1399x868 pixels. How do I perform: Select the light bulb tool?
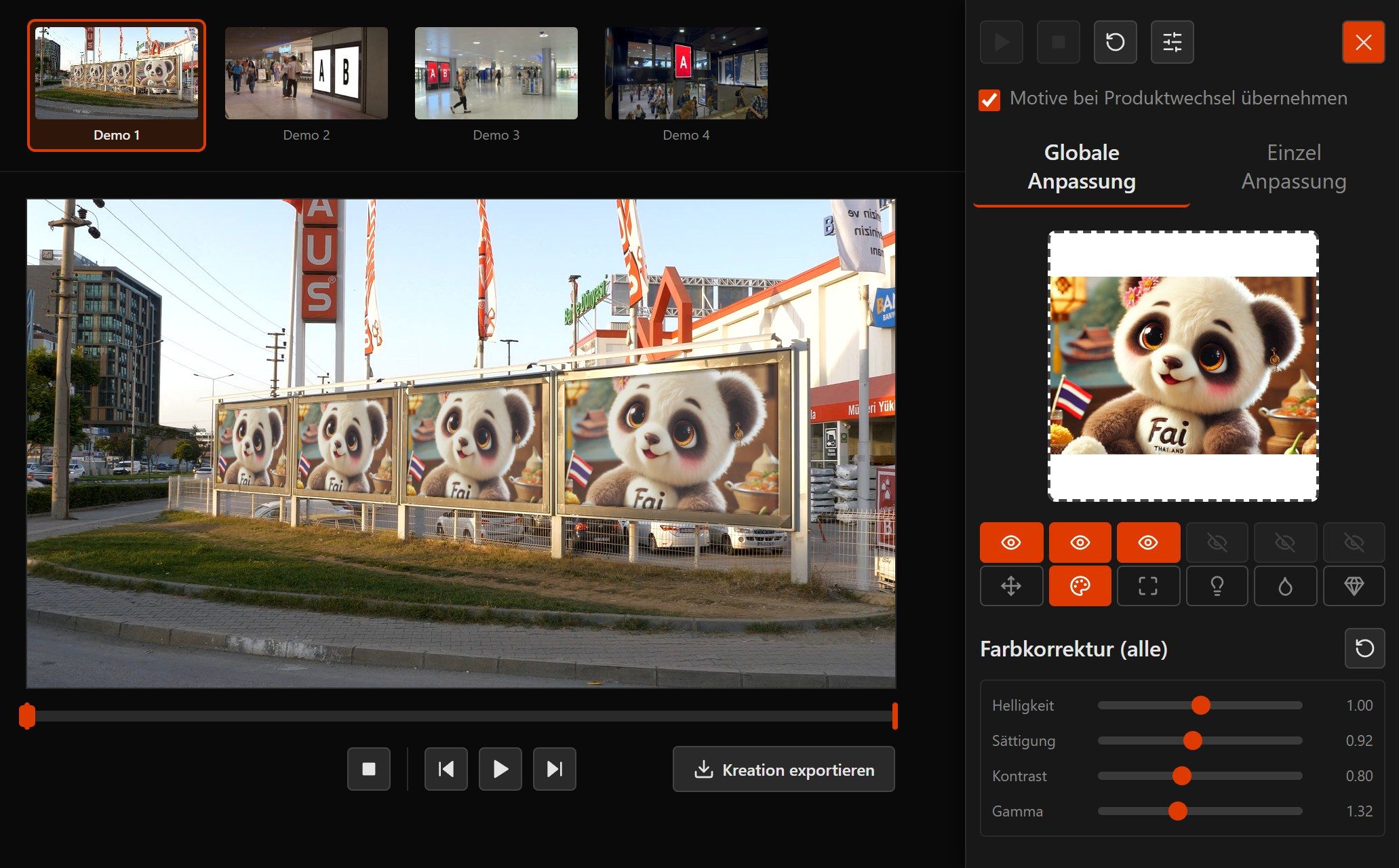click(1217, 586)
